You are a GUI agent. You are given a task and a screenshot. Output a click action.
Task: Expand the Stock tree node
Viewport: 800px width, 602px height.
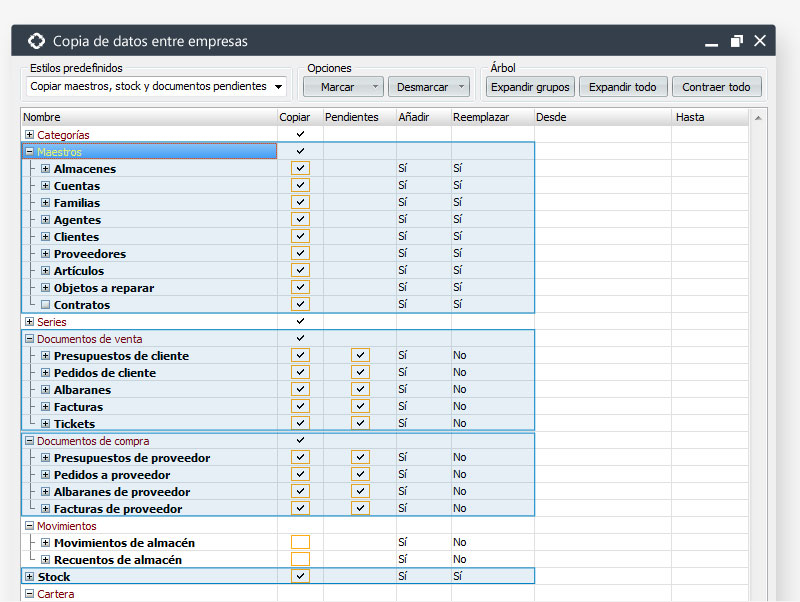pos(30,577)
